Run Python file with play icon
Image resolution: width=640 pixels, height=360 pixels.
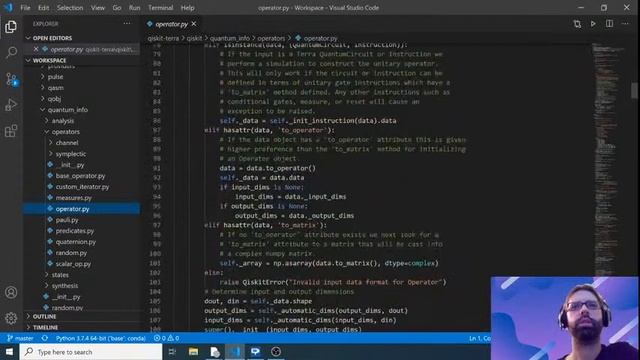coord(593,24)
